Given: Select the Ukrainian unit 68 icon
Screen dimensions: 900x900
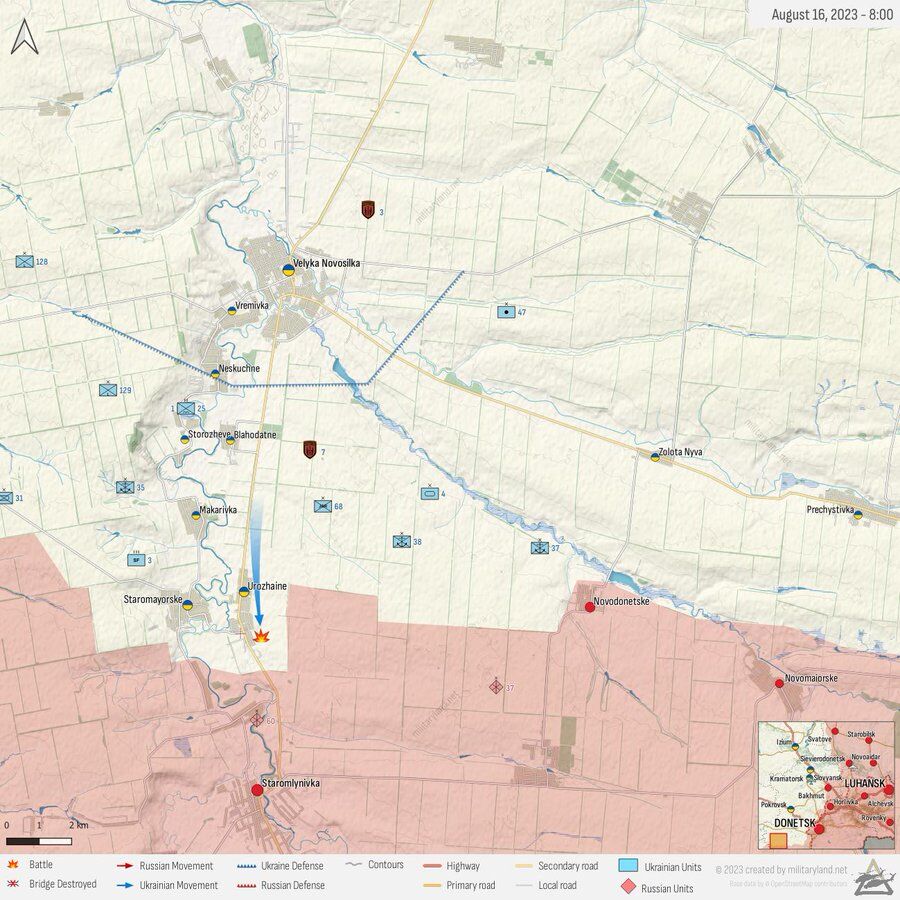Looking at the screenshot, I should tap(323, 506).
